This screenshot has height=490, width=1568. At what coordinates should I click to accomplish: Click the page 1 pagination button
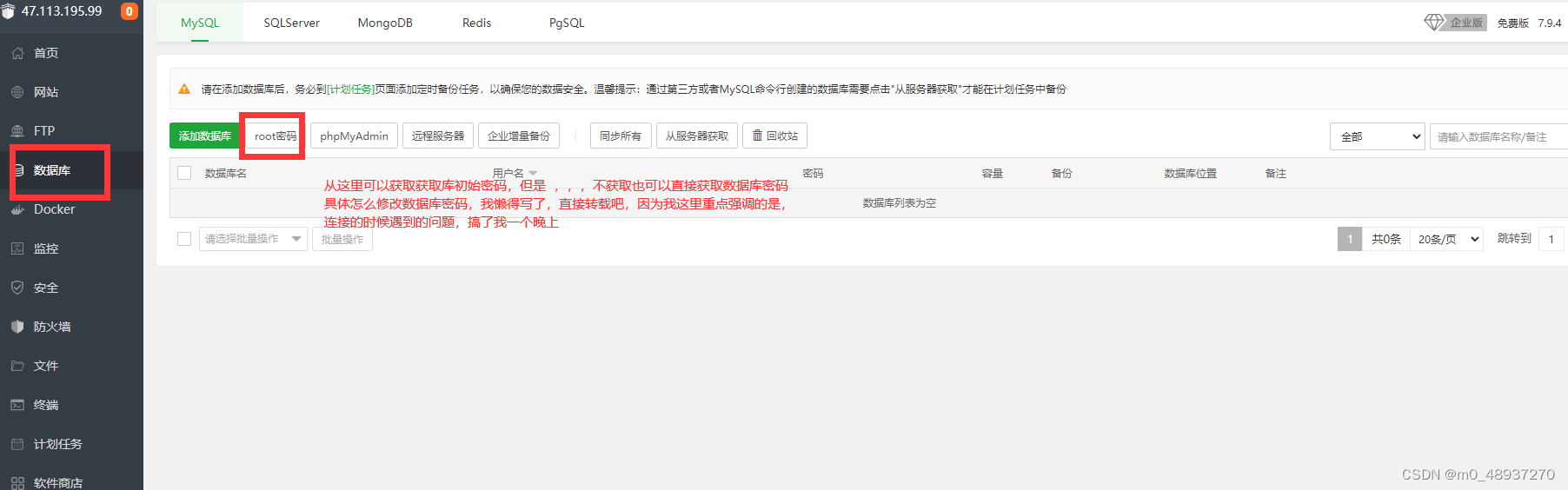point(1350,239)
